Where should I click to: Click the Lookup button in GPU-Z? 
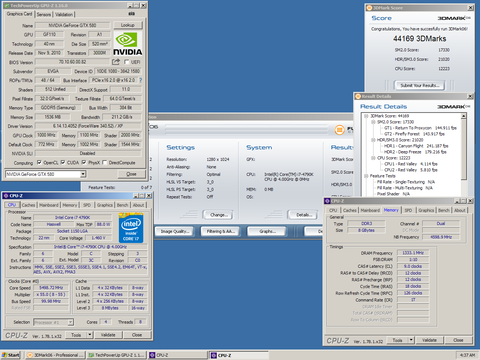tap(128, 25)
